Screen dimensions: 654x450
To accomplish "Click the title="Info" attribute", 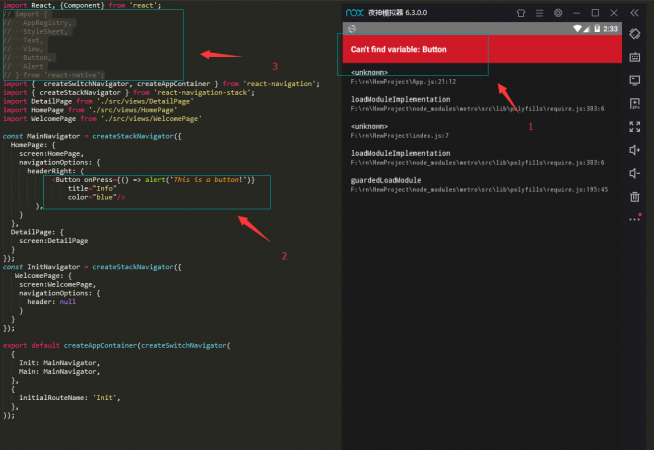I will 92,189.
